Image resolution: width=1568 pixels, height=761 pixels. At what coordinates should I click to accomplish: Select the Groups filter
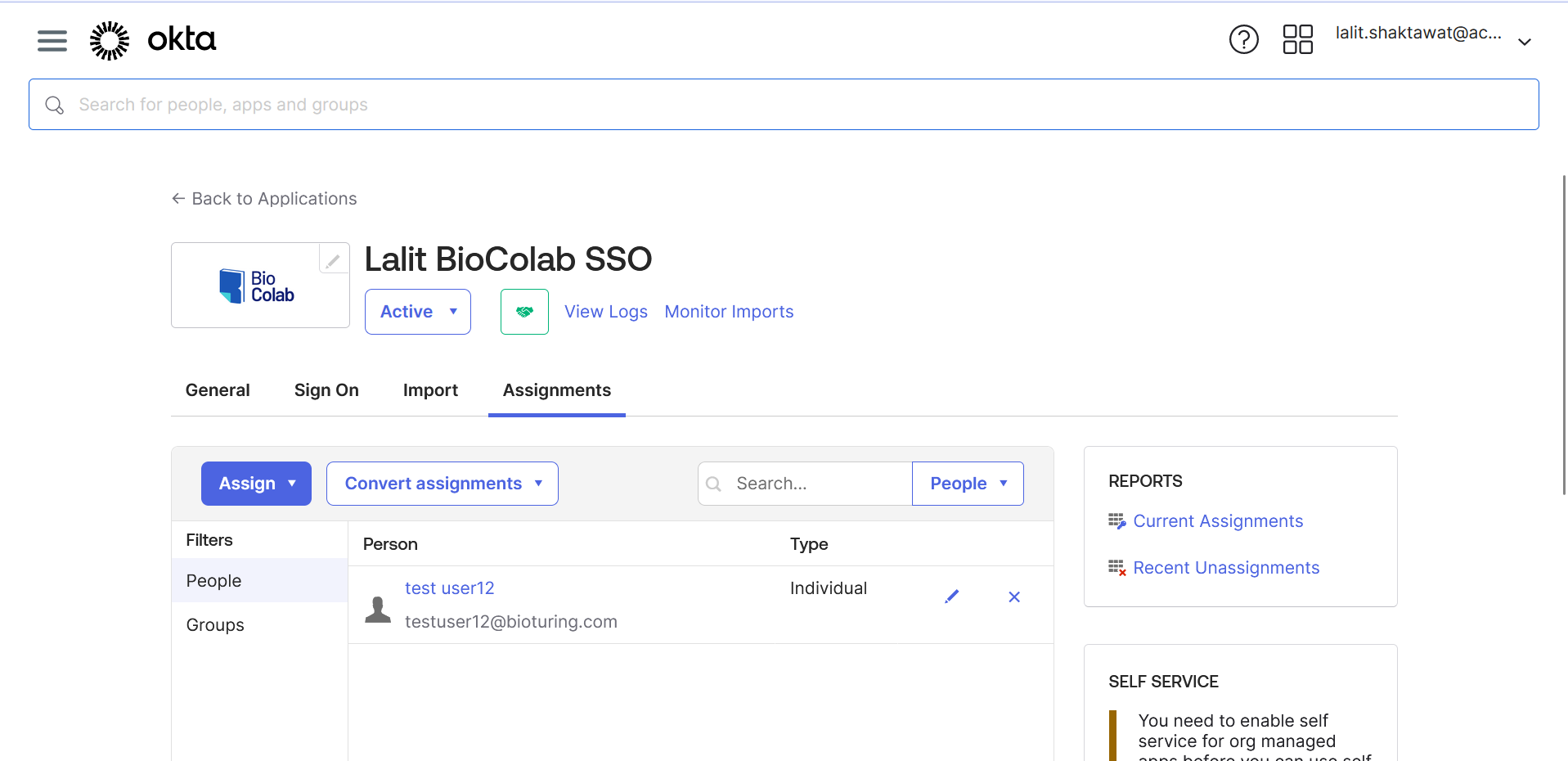(x=259, y=625)
